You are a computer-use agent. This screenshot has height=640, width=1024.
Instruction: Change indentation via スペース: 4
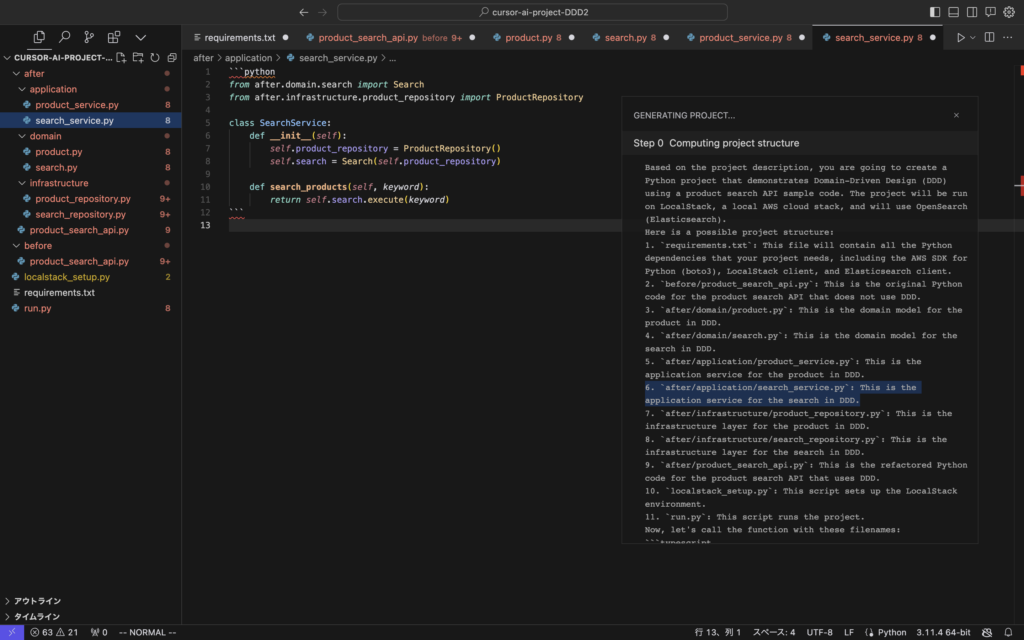point(774,632)
